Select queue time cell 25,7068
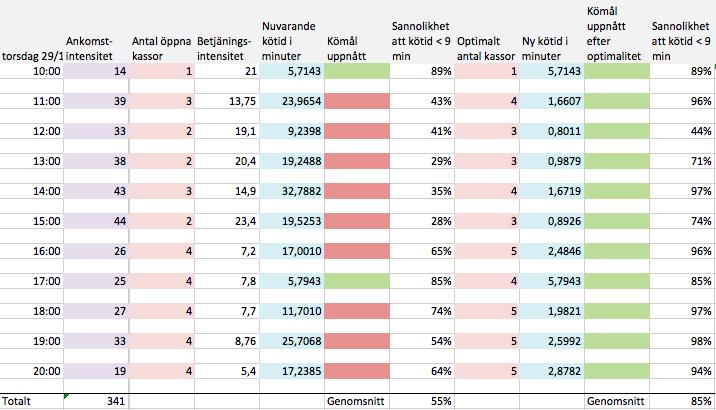 [292, 341]
